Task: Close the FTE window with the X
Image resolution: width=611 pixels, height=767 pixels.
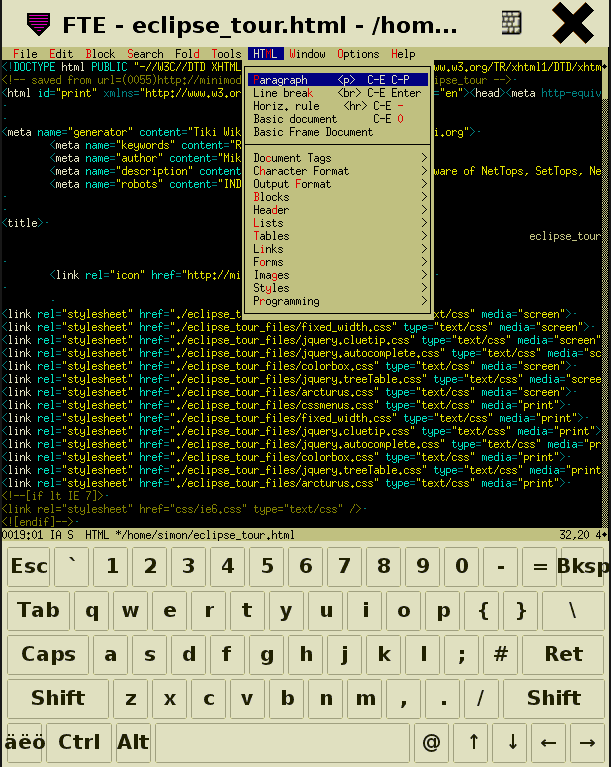Action: click(x=572, y=23)
